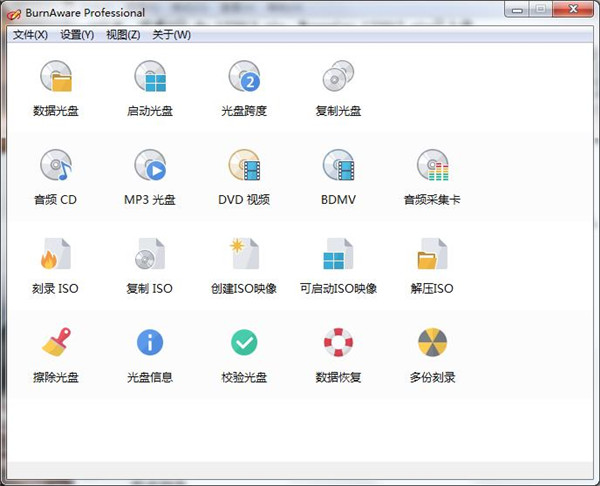
Task: Click the 刻录 ISO burn icon
Action: (56, 254)
